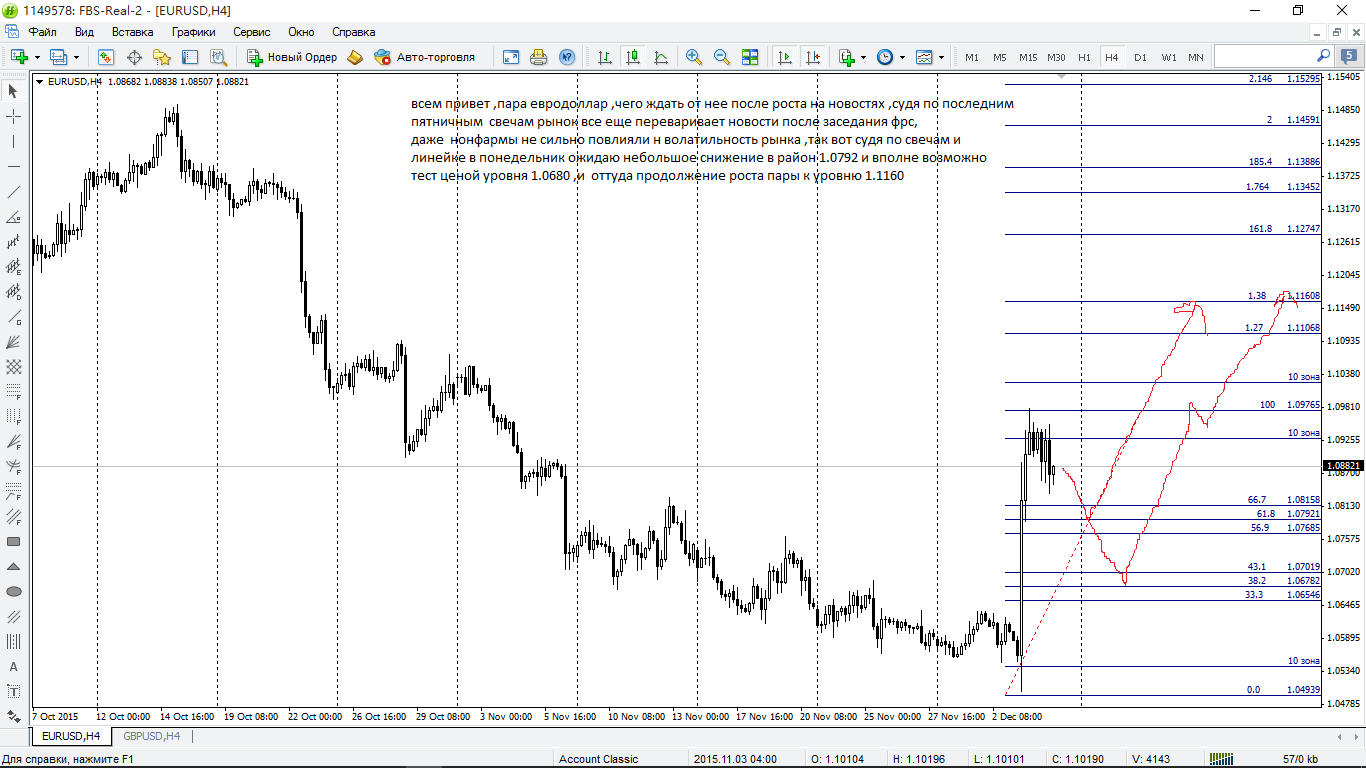This screenshot has height=768, width=1366.
Task: Toggle chart shift
Action: point(814,57)
